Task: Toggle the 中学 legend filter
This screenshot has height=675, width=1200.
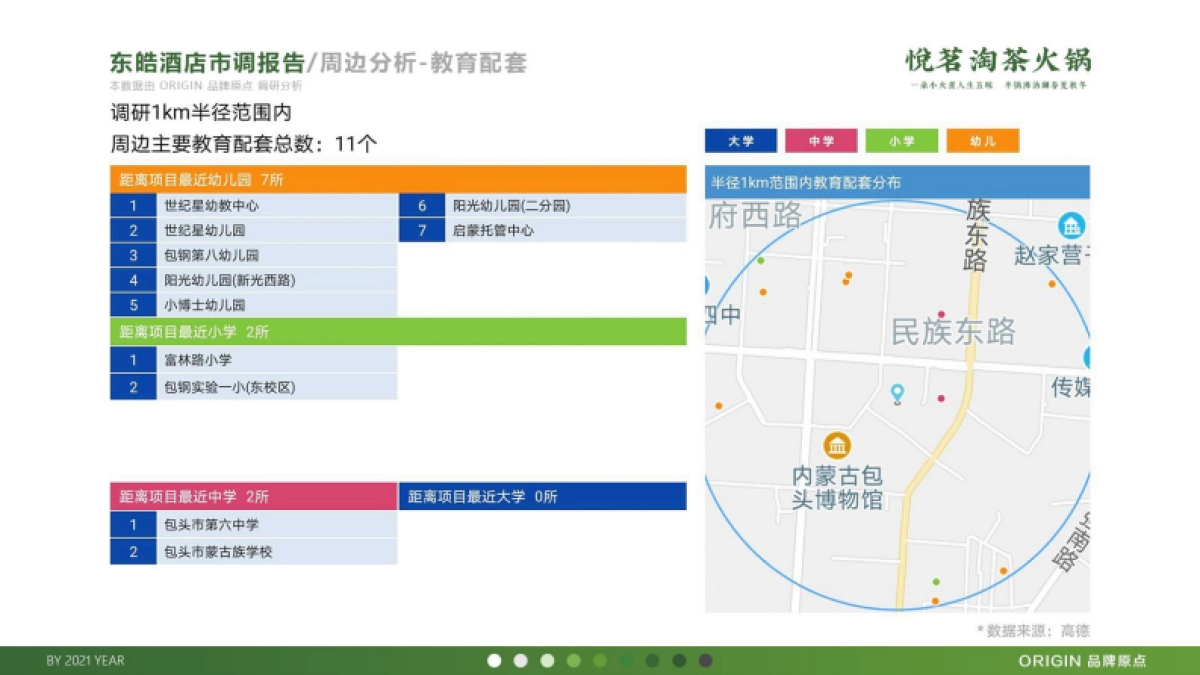Action: (822, 140)
